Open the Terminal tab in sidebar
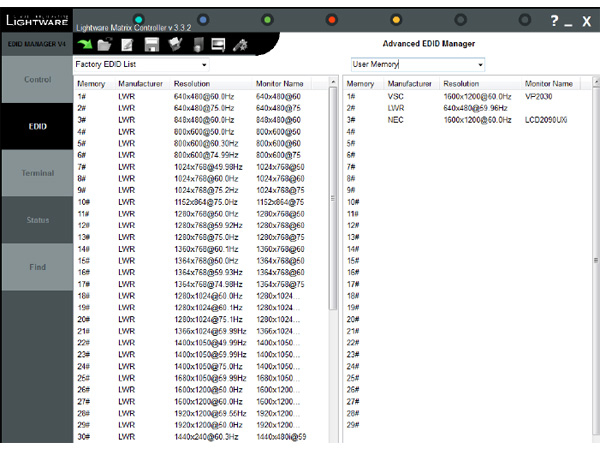Viewport: 600px width, 450px height. pyautogui.click(x=37, y=173)
